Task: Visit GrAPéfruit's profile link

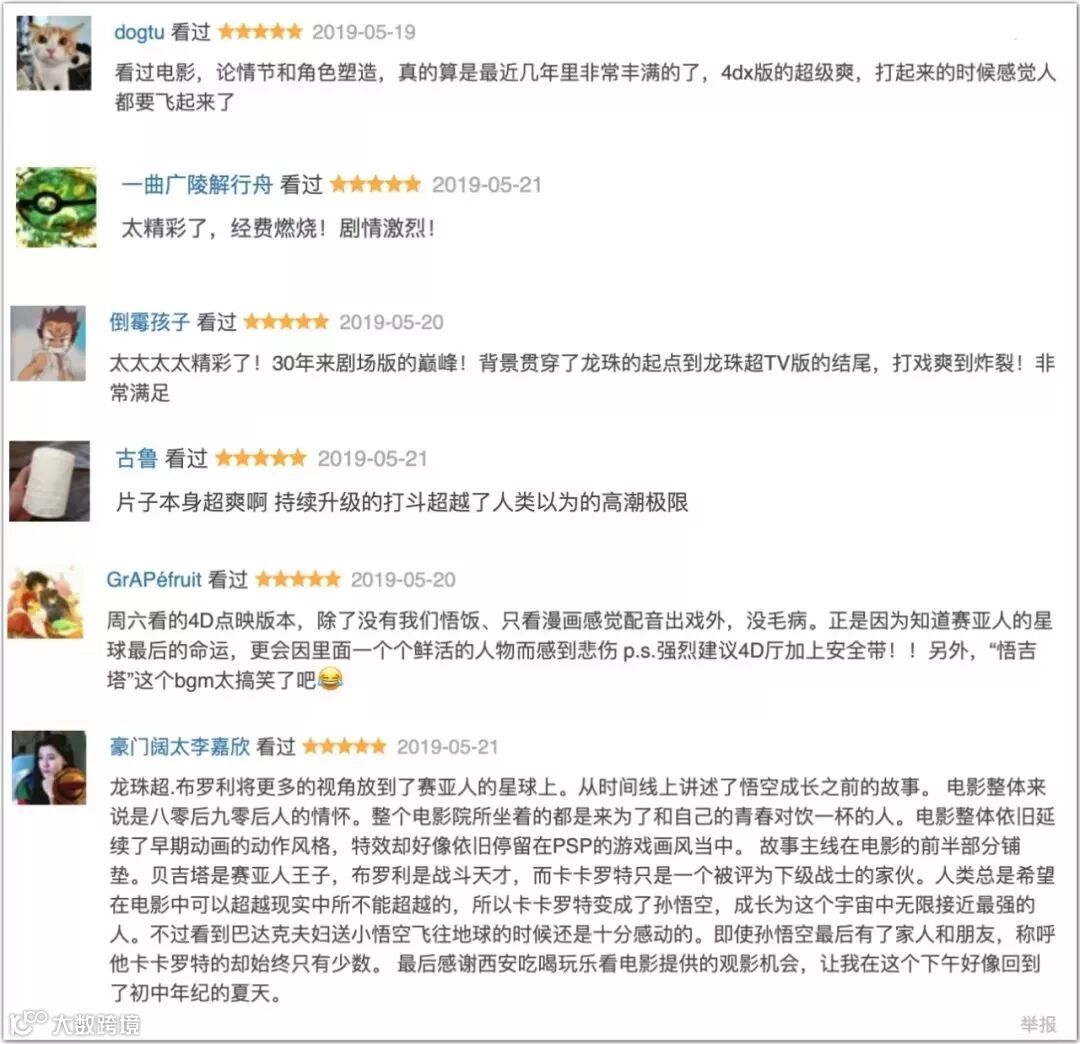Action: [154, 579]
